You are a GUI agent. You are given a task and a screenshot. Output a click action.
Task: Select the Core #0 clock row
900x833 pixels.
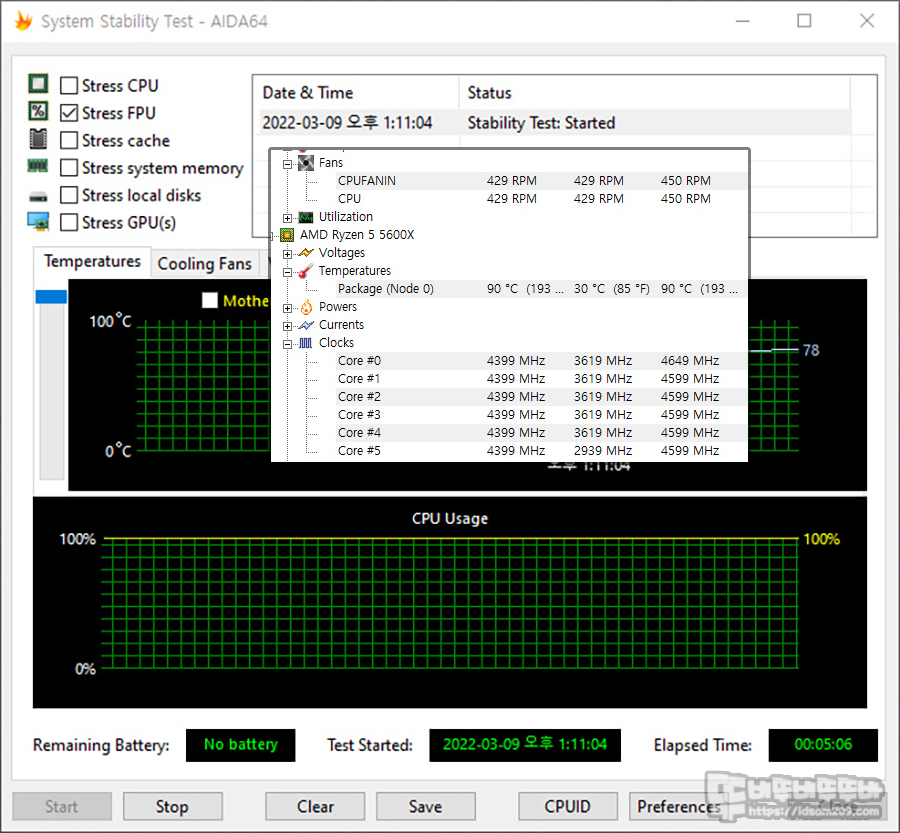click(x=541, y=361)
